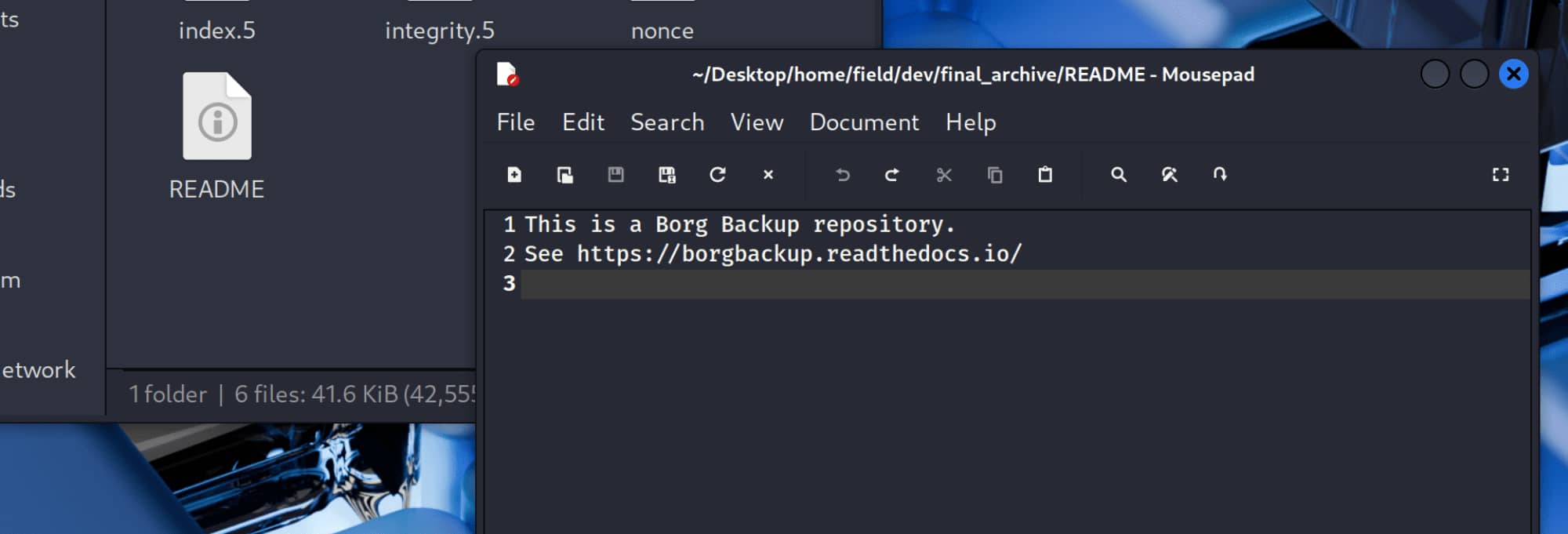Close the document using the toolbar X
The width and height of the screenshot is (1568, 534).
tap(768, 175)
